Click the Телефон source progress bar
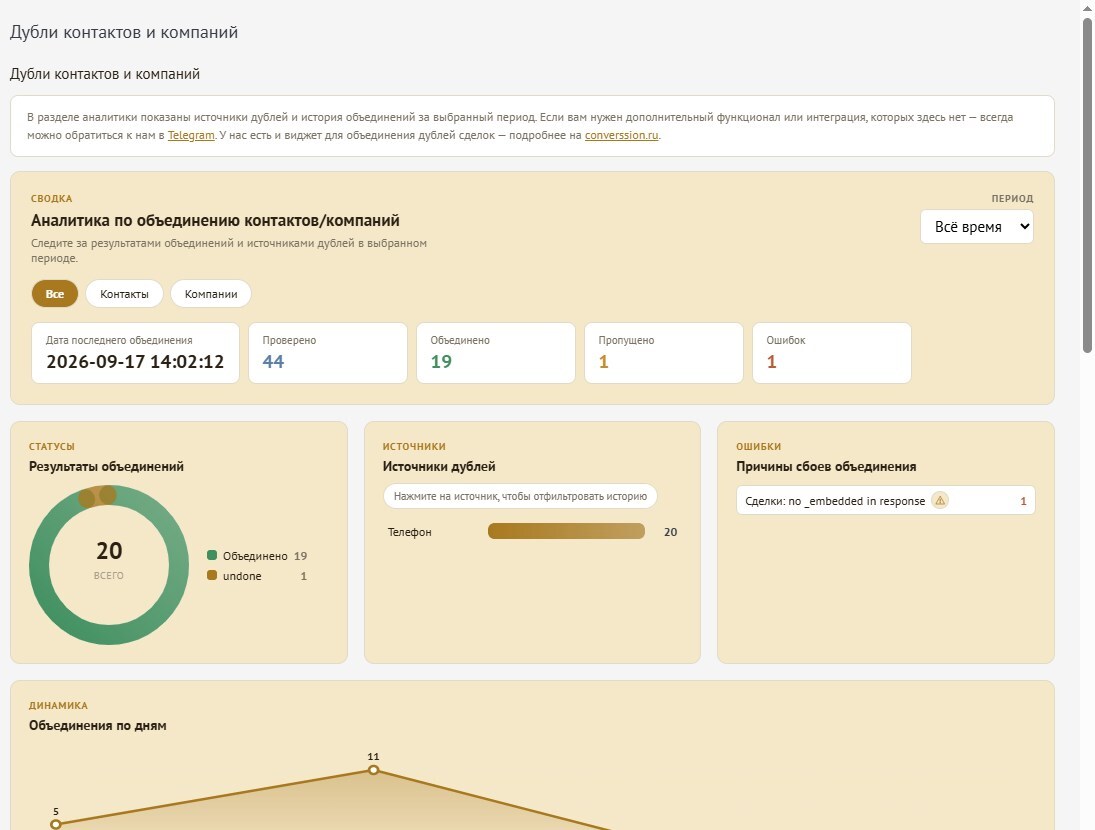The width and height of the screenshot is (1095, 830). click(566, 531)
